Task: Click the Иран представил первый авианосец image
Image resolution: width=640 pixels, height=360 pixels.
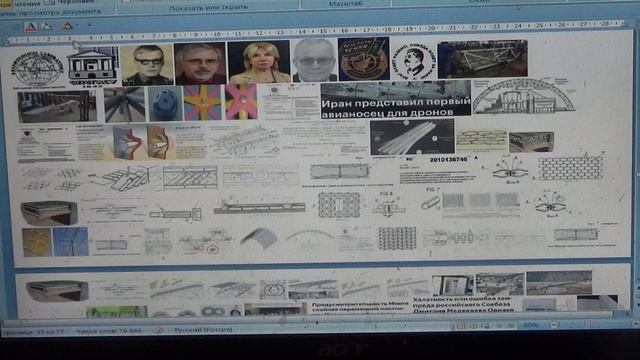Action: (x=396, y=100)
